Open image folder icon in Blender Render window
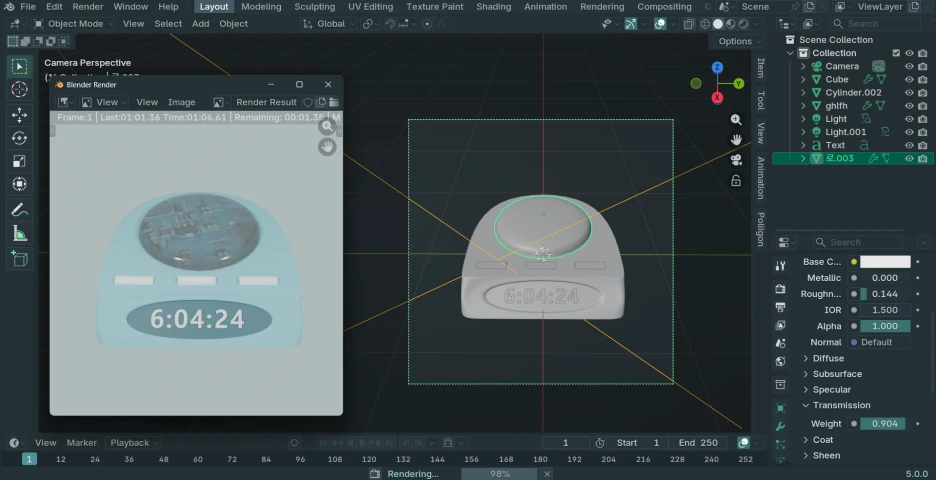936x480 pixels. pyautogui.click(x=334, y=102)
